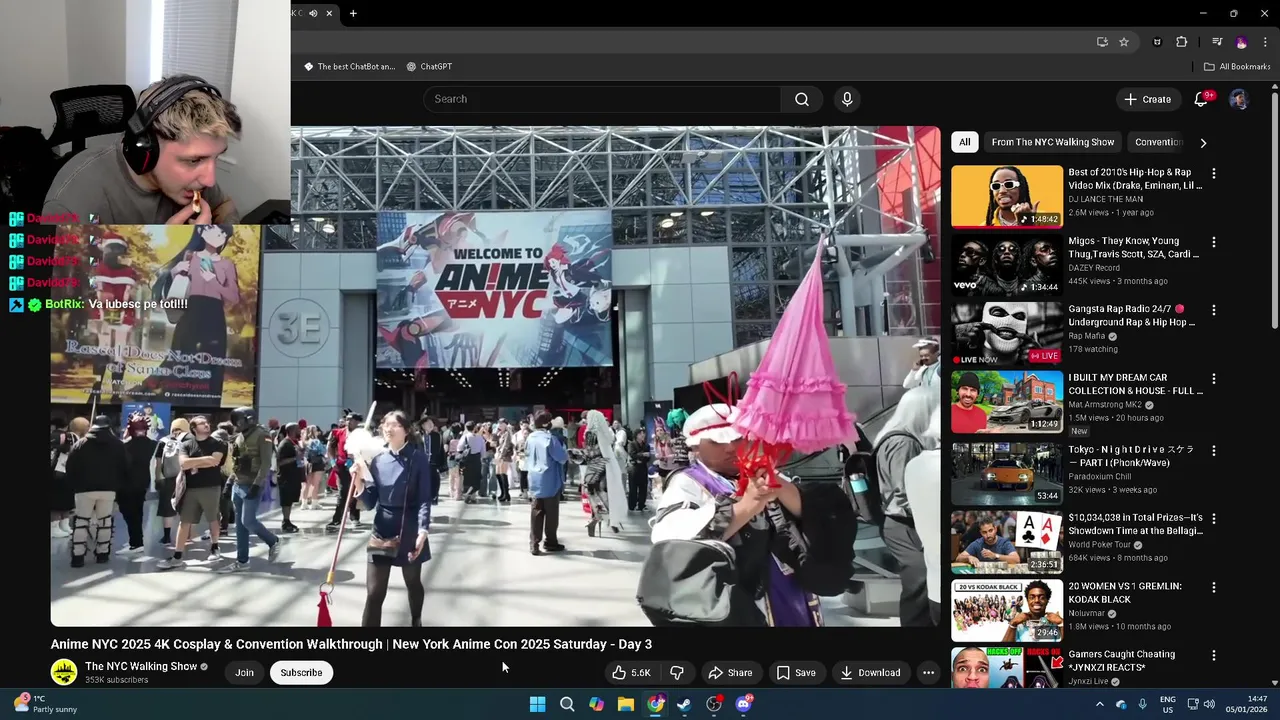Open Dream Car Collection thumbnail
This screenshot has height=720, width=1280.
1007,402
